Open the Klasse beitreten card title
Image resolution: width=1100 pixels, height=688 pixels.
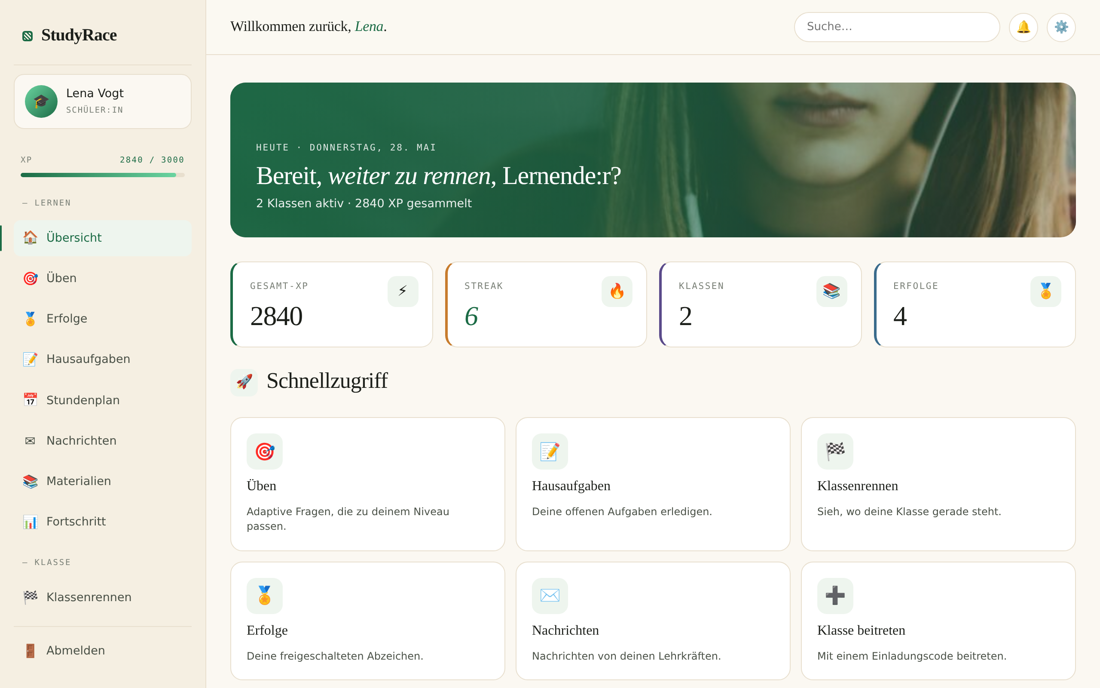click(x=861, y=630)
